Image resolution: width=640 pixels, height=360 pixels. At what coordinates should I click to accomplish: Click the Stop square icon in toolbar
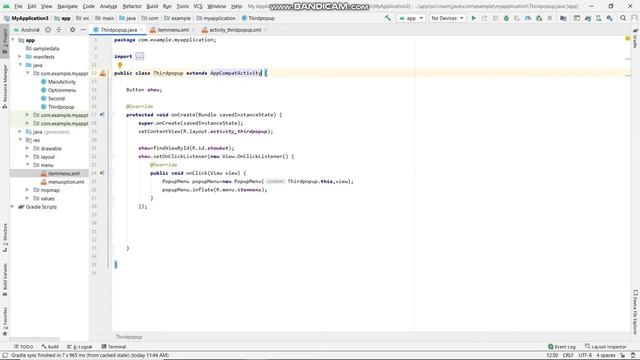coord(550,18)
